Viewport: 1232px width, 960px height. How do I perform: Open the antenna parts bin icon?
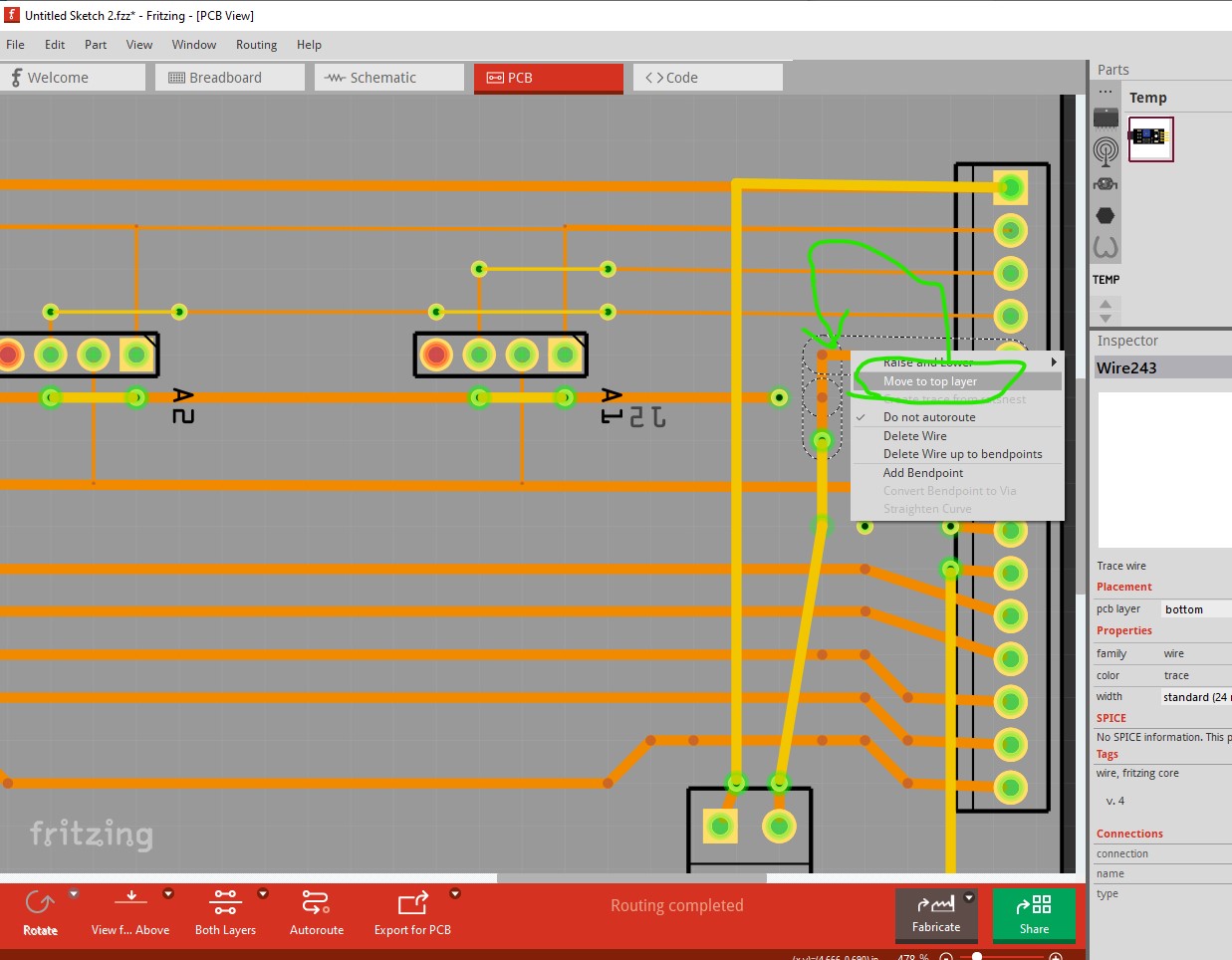(x=1106, y=151)
